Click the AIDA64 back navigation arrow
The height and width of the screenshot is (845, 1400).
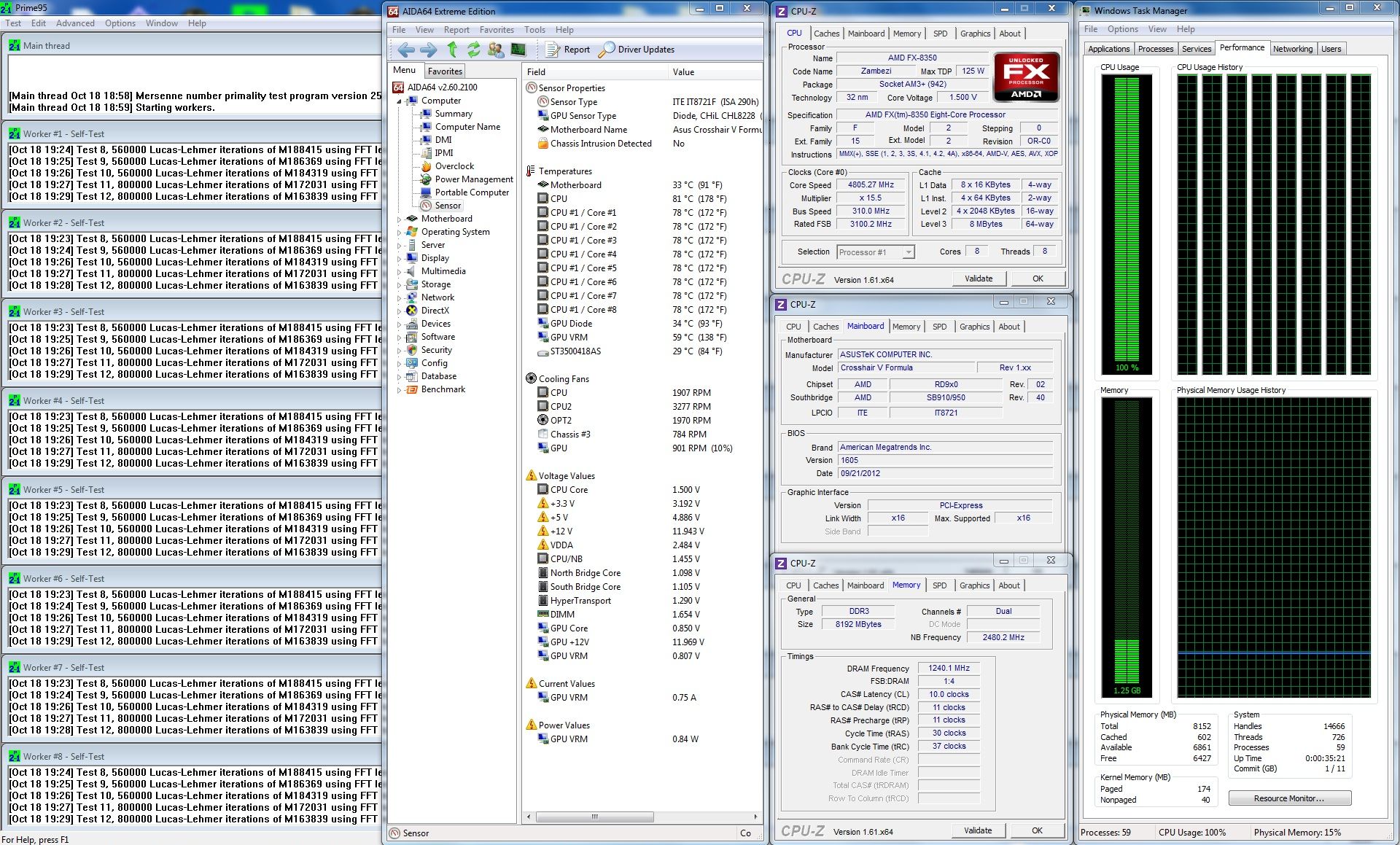coord(406,50)
